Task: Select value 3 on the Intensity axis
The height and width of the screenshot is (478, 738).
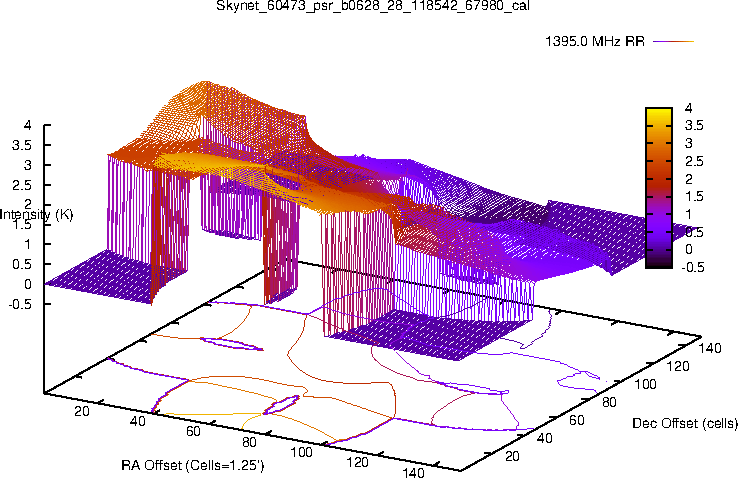Action: 27,165
